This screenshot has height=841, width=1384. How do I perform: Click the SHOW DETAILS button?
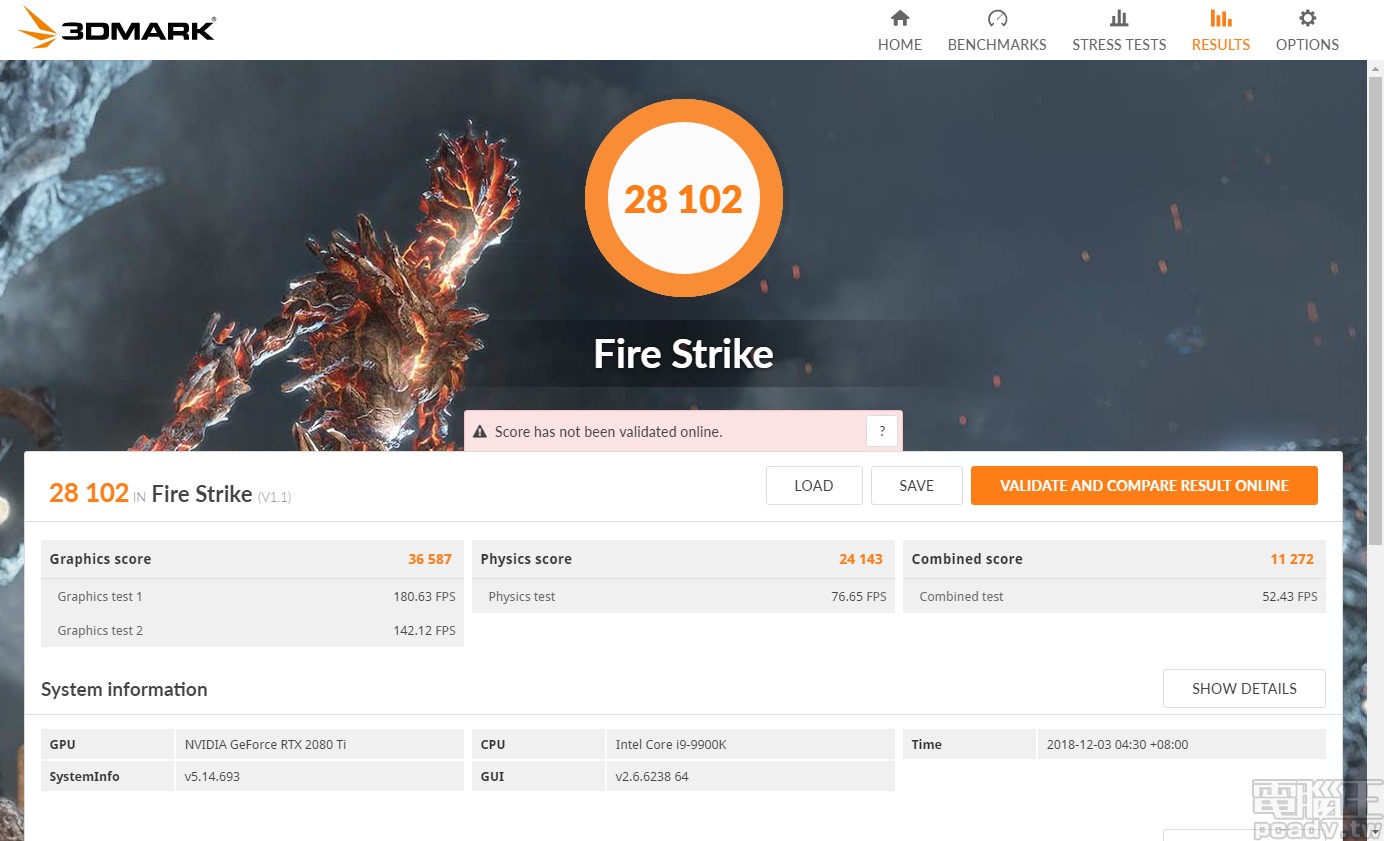[x=1244, y=689]
